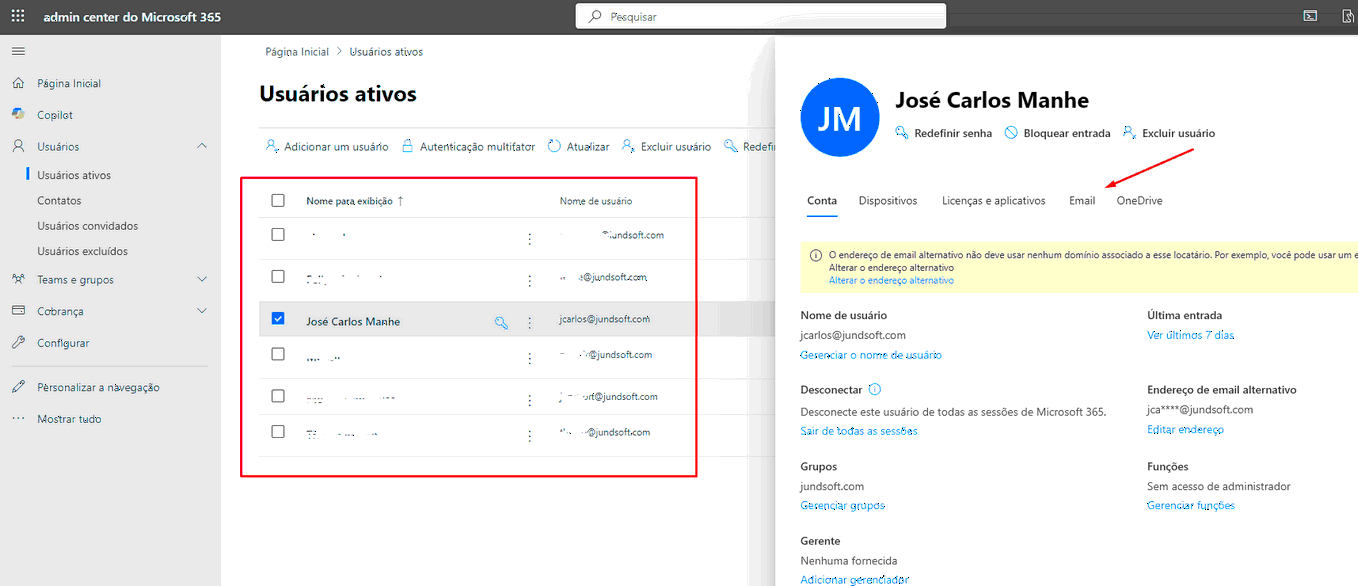Screen dimensions: 1358x586
Task: Click the Redefinir senha key icon
Action: (902, 133)
